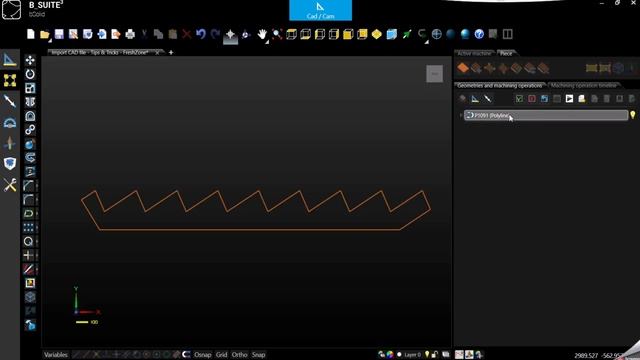Add a new document tab with plus
Viewport: 640px width, 360px height.
[x=171, y=52]
